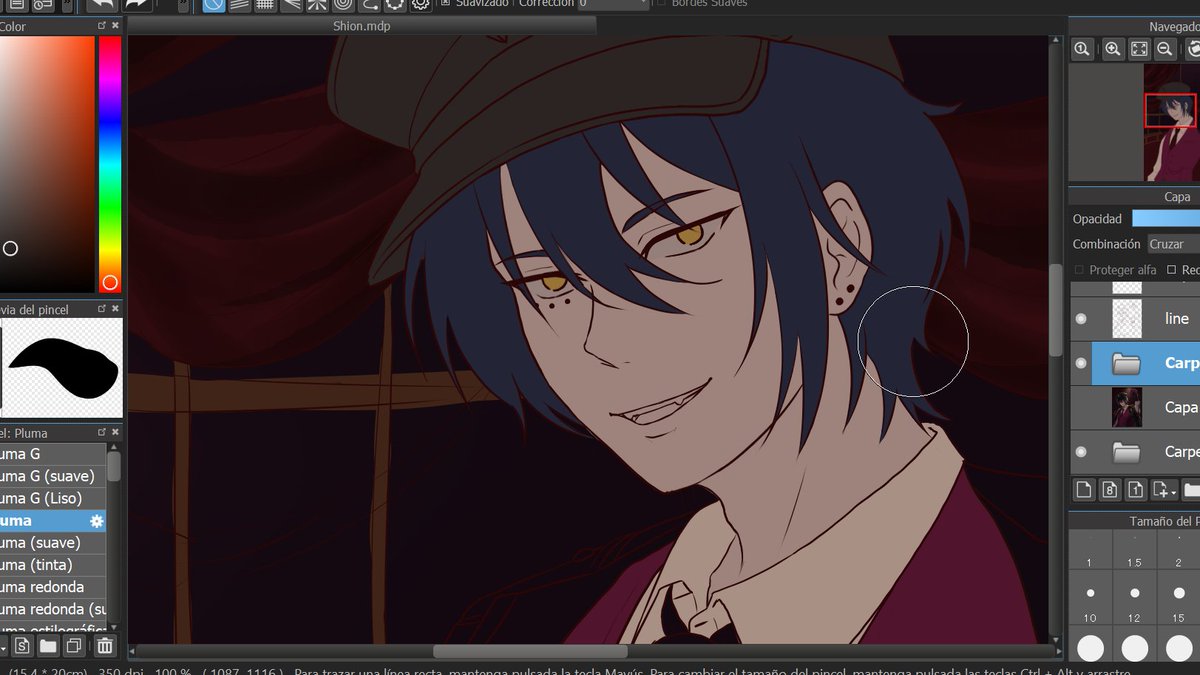Open the add layer dropdown arrow

1172,491
